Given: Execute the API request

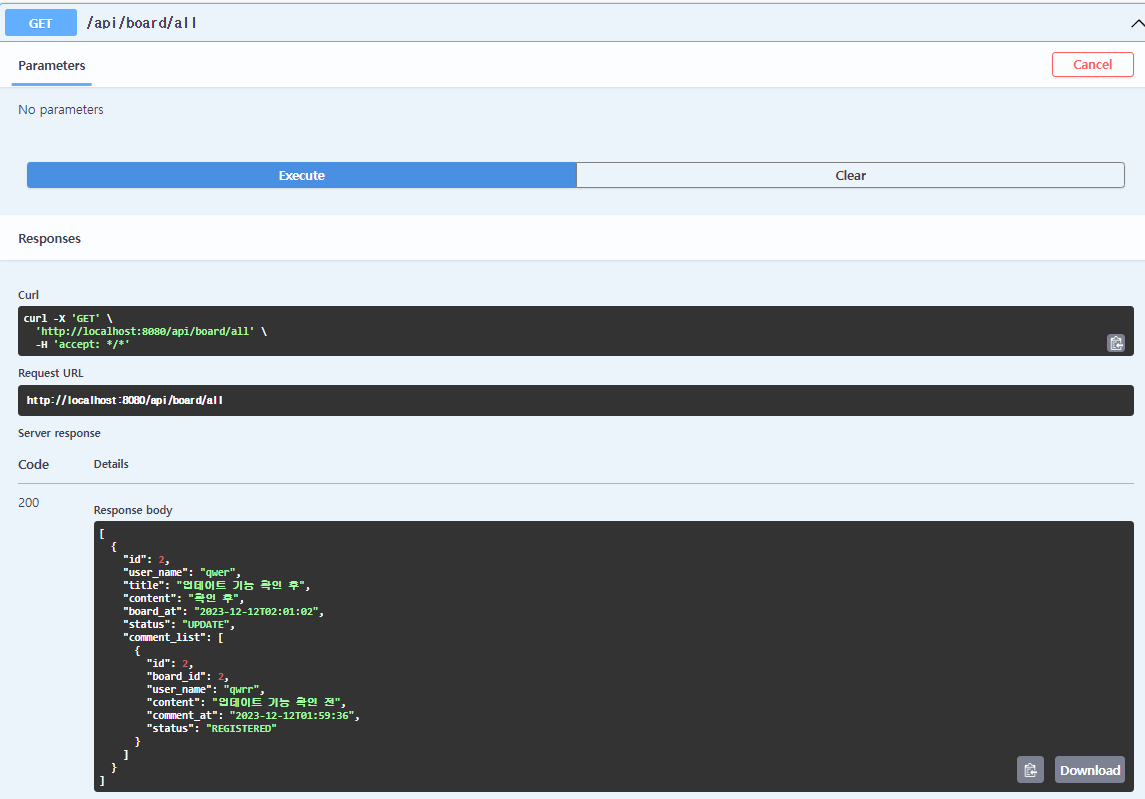Looking at the screenshot, I should coord(302,175).
